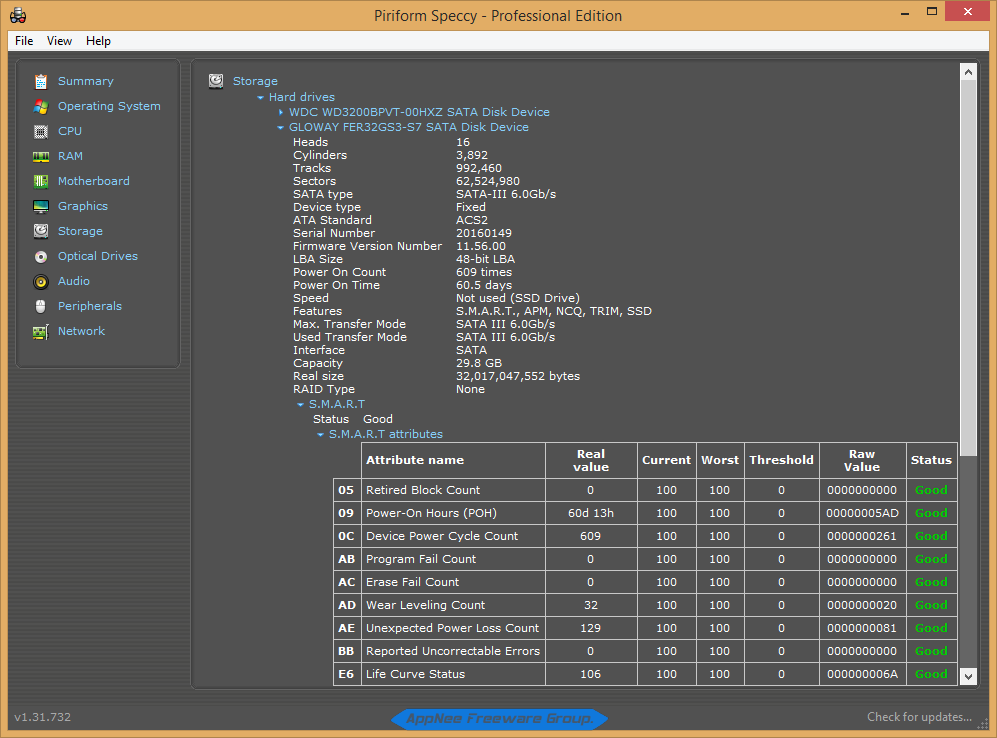Click the Storage hard disk sidebar icon
997x738 pixels.
point(41,231)
